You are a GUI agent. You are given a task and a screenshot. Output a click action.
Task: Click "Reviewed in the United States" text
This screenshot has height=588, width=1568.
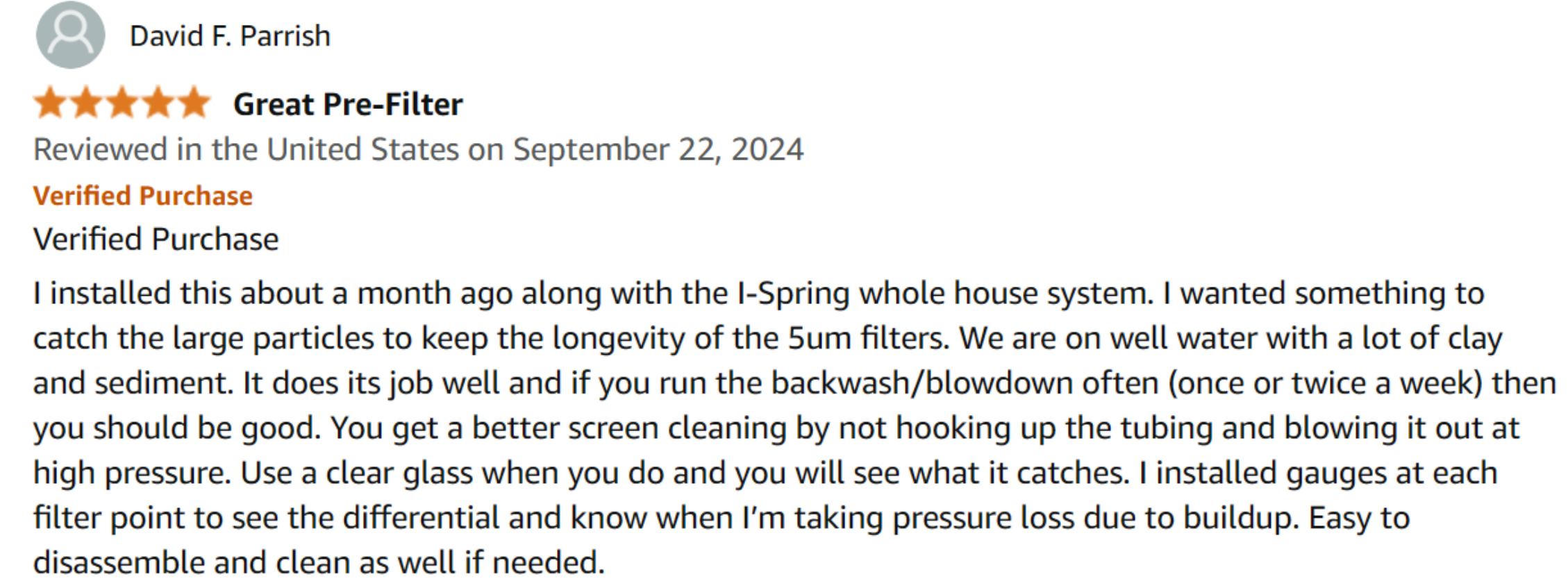(246, 150)
